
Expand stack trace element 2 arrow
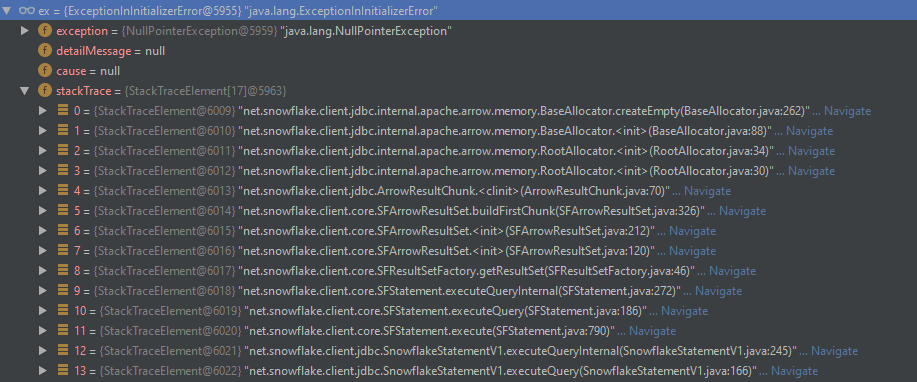[42, 150]
